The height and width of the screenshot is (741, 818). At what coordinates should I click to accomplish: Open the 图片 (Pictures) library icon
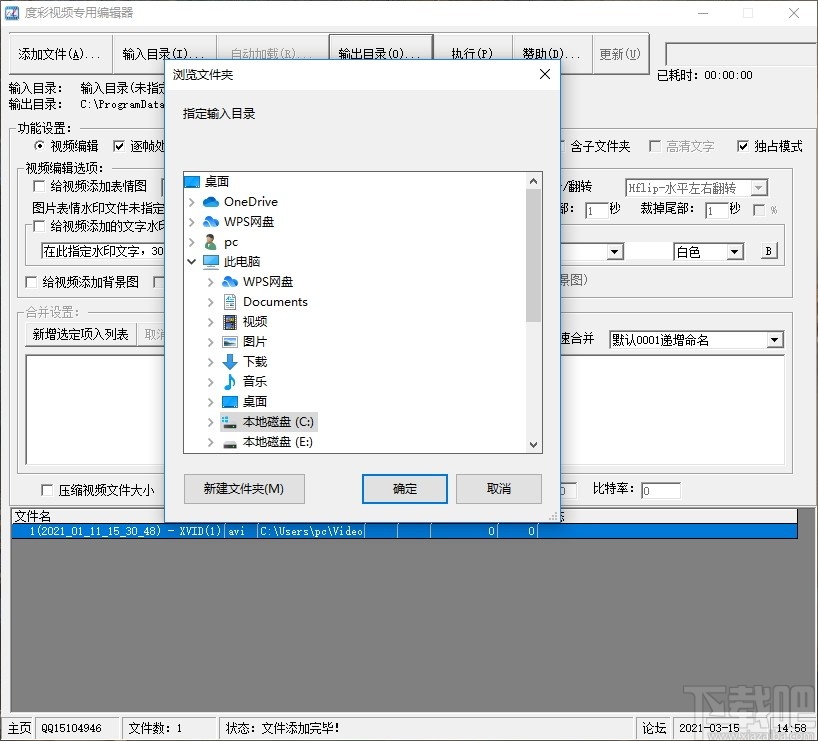229,341
